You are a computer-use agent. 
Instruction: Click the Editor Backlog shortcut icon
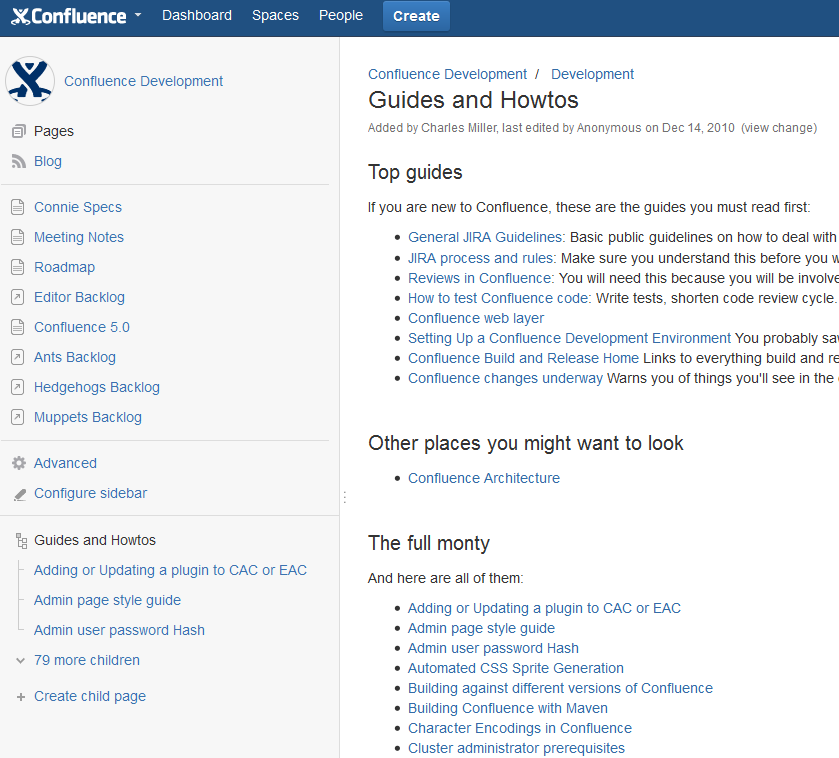tap(17, 297)
